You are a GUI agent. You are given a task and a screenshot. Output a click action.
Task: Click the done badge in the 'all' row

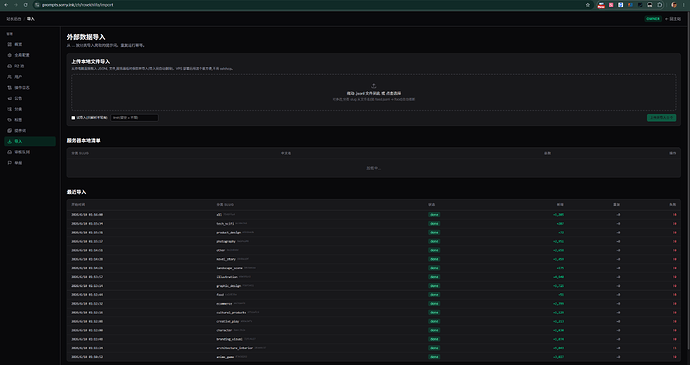click(x=434, y=215)
